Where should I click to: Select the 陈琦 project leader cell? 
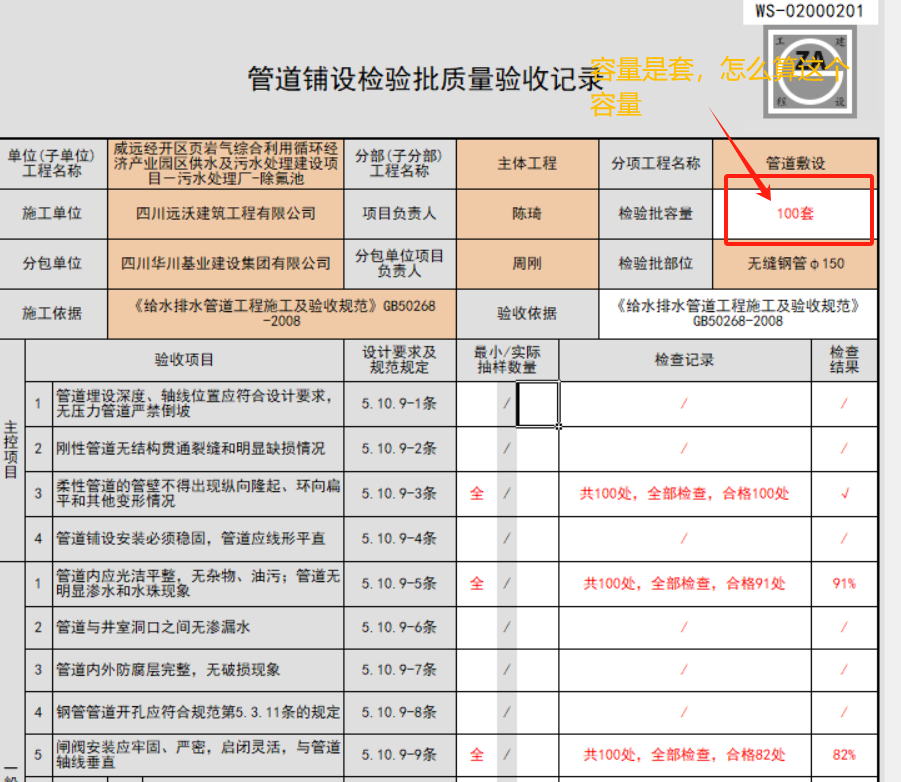527,214
